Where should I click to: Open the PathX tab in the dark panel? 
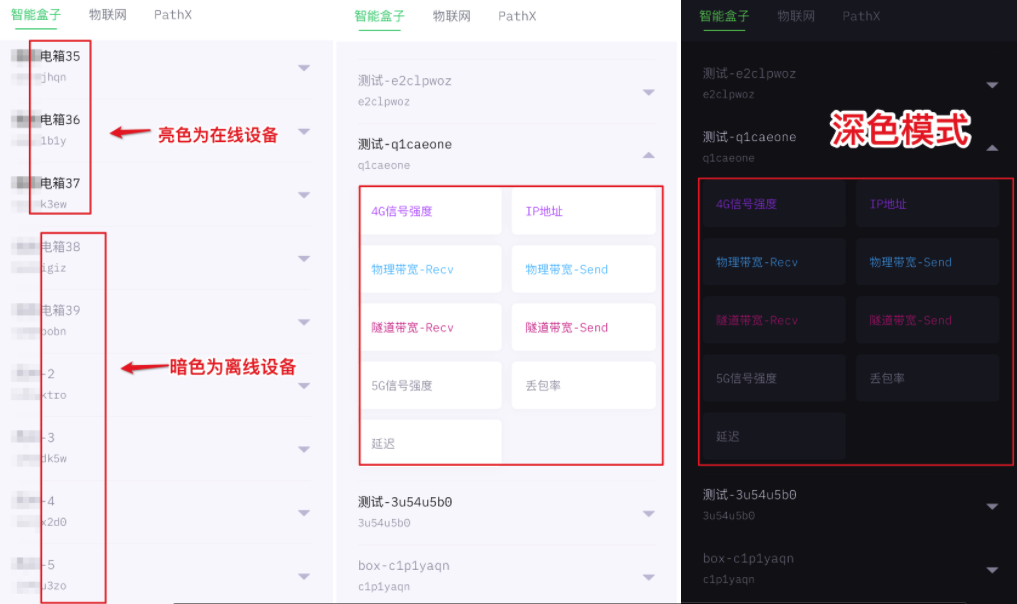(x=861, y=16)
